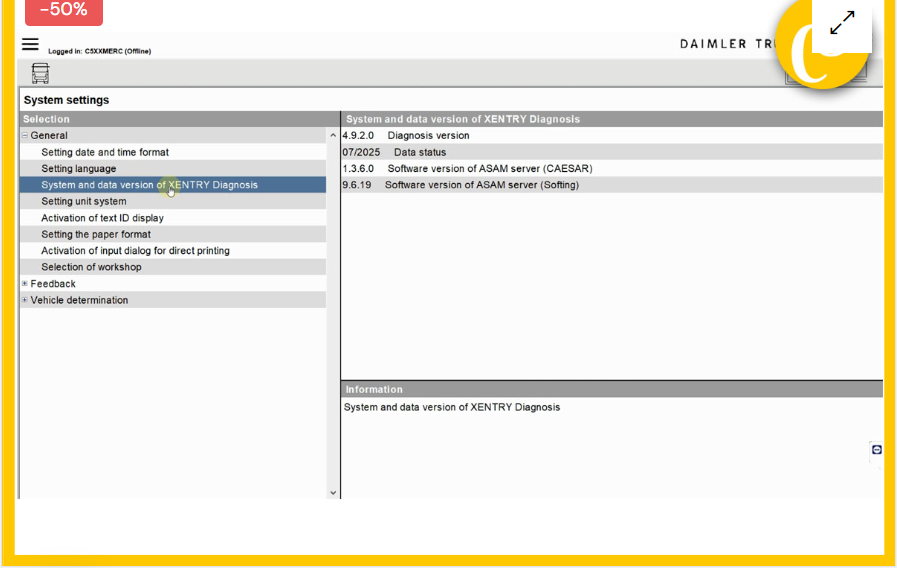
Task: Click the -50% discount badge
Action: pos(64,11)
